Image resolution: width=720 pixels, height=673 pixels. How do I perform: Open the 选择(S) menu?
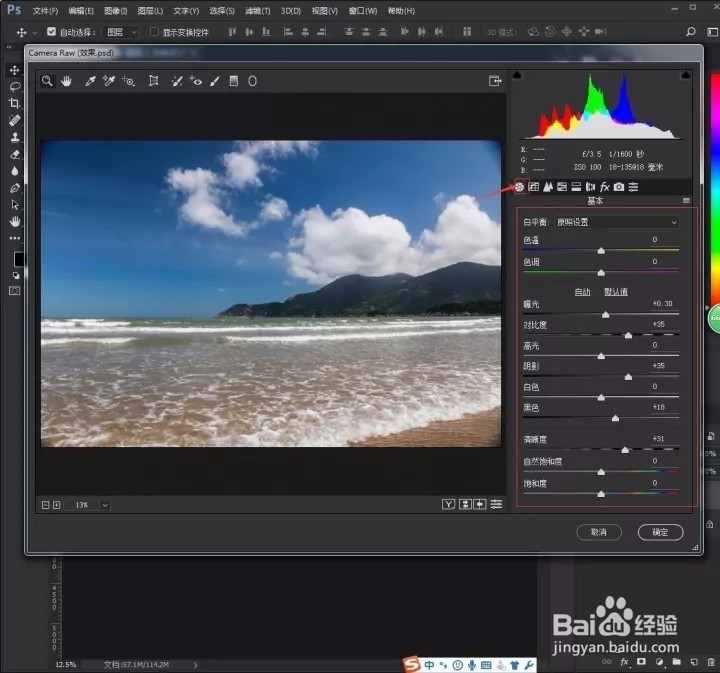pos(222,11)
